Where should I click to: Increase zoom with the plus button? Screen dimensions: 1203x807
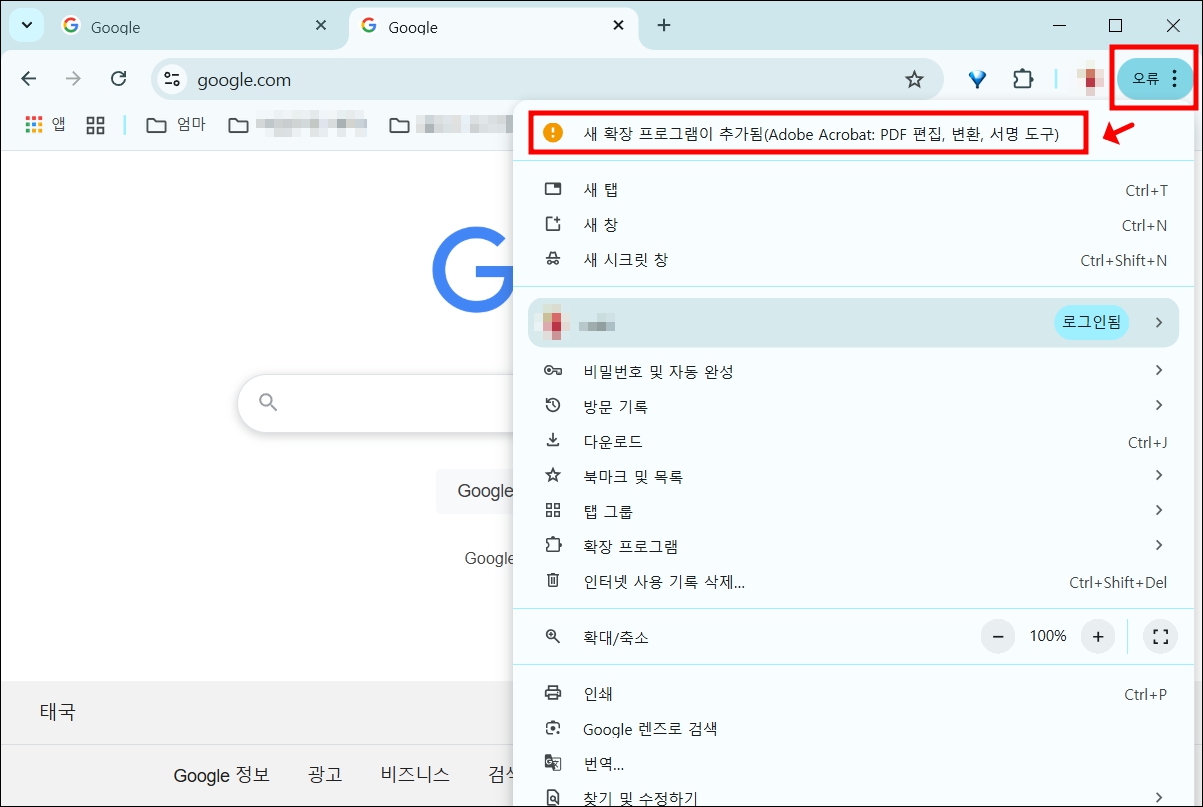(1097, 635)
